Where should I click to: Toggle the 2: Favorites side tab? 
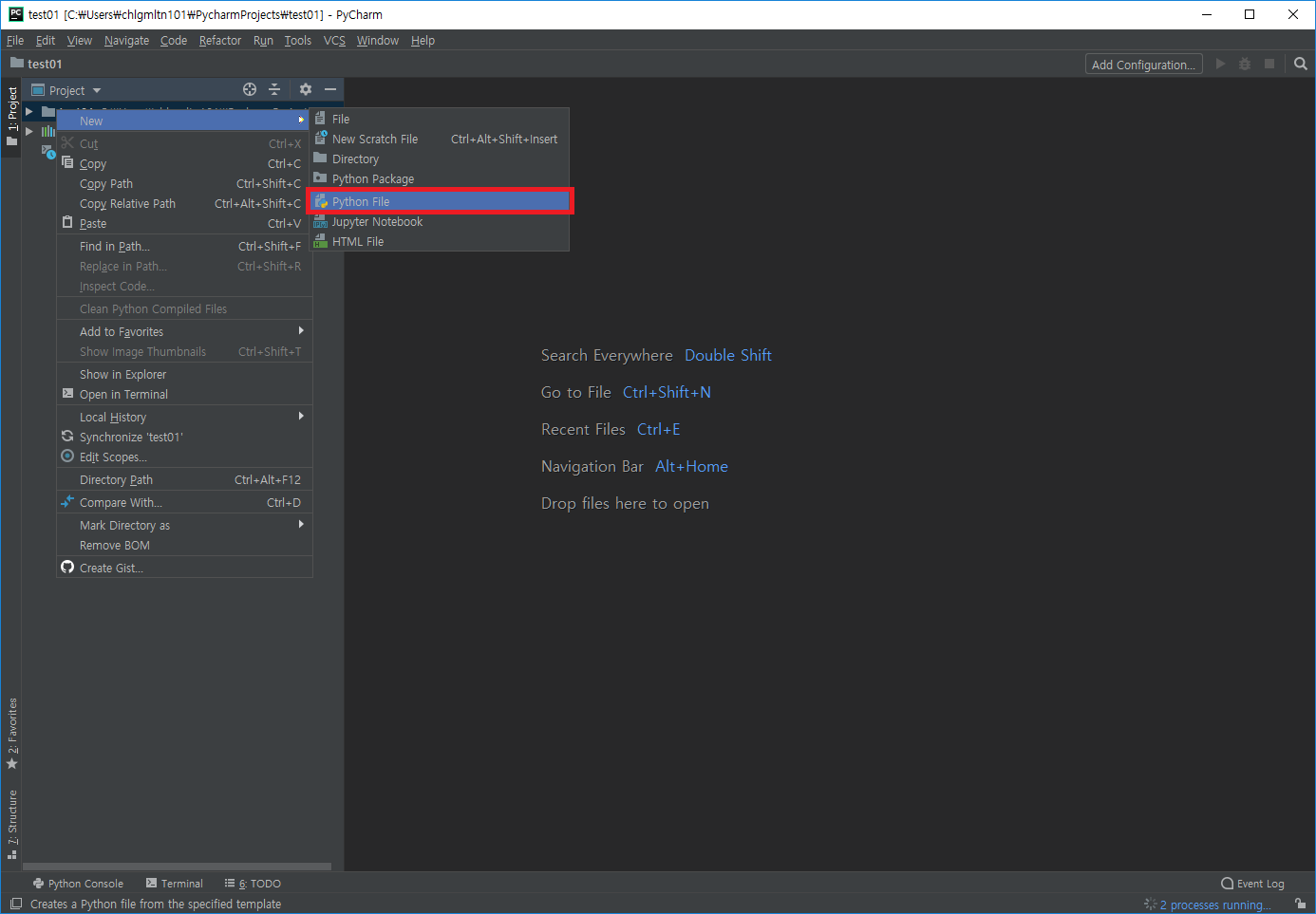click(11, 734)
